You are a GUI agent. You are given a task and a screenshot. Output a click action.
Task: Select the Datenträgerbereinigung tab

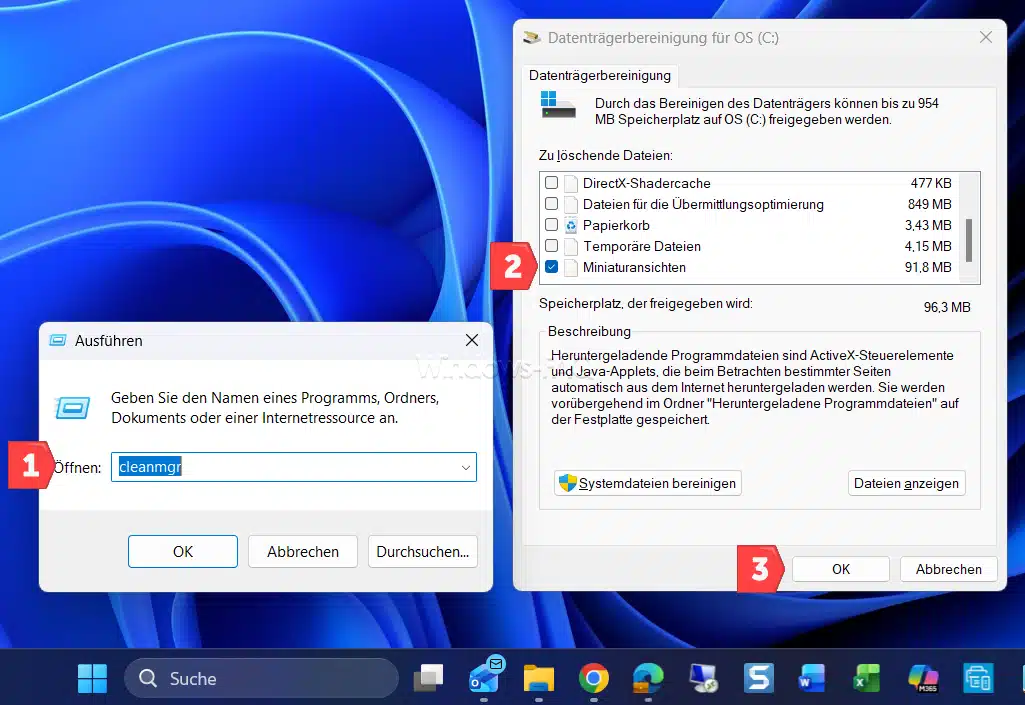(x=599, y=75)
